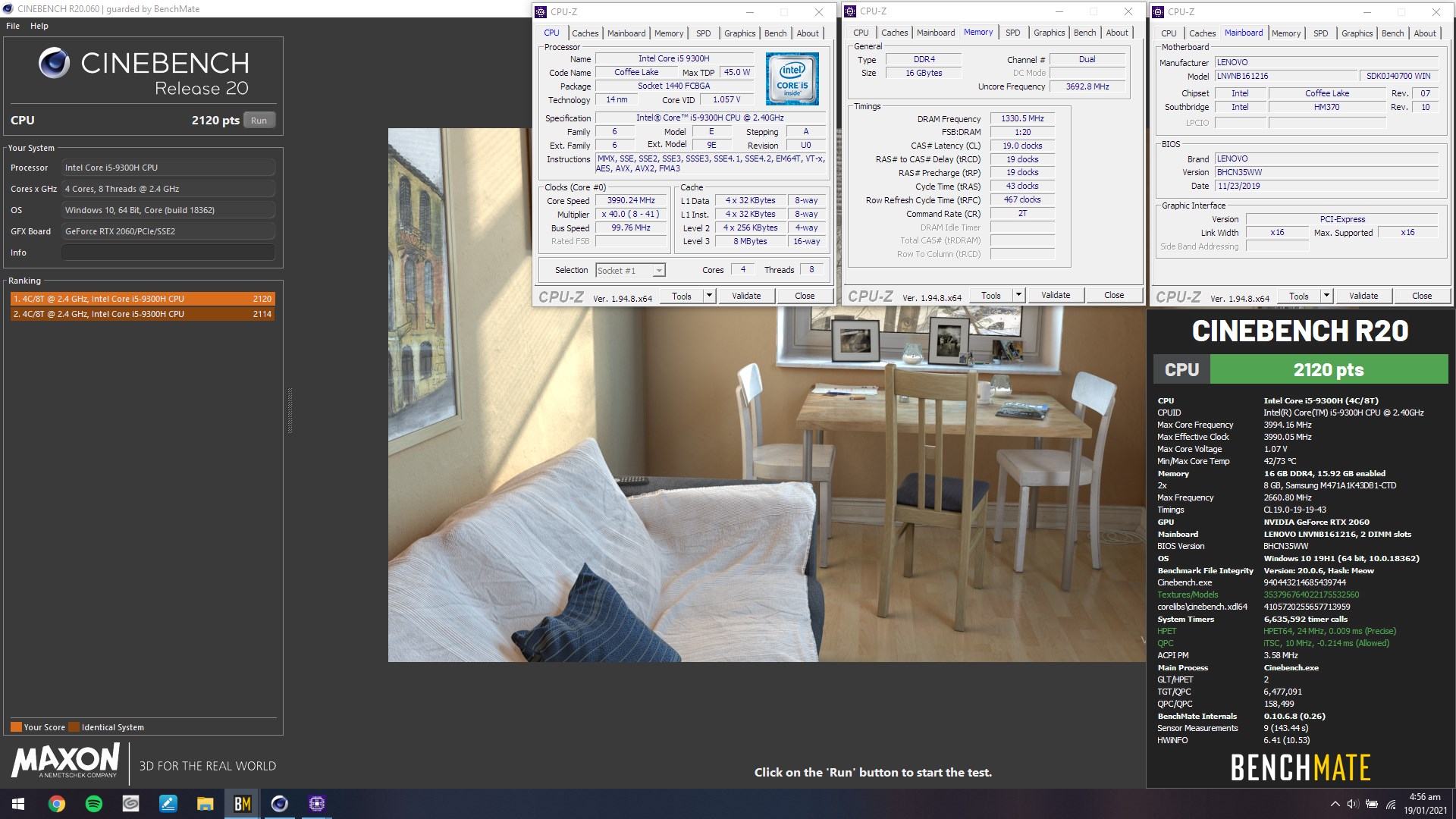Expand Tools dropdown arrow in second CPU-Z window
This screenshot has height=819, width=1456.
click(x=1019, y=296)
